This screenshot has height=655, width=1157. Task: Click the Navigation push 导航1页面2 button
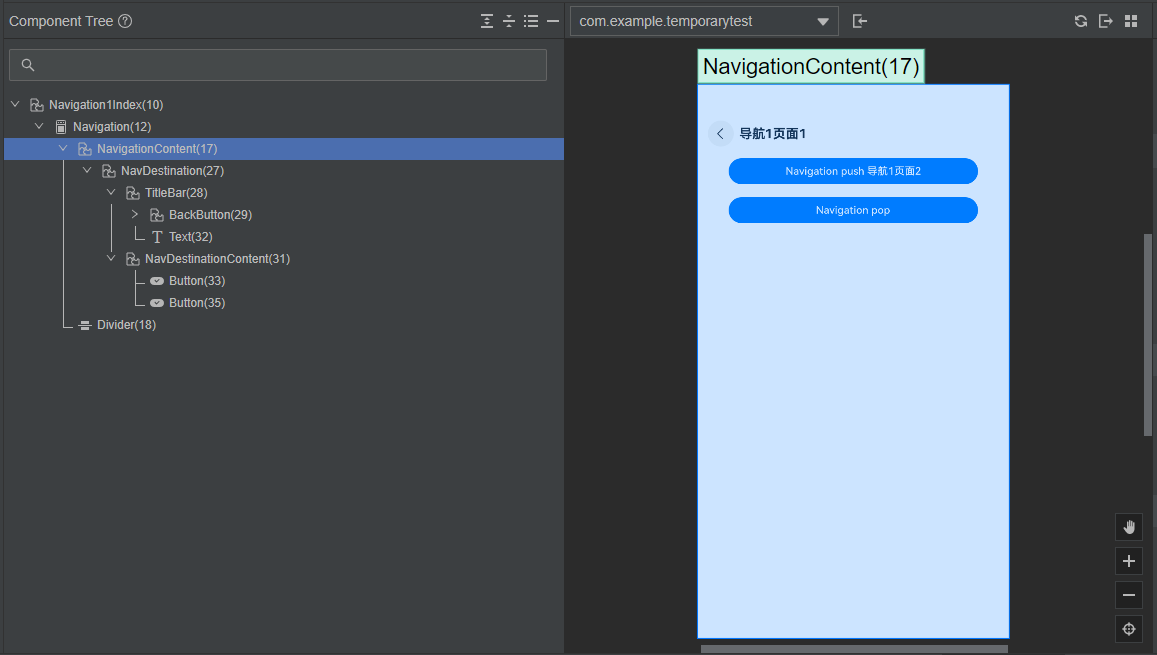click(853, 171)
